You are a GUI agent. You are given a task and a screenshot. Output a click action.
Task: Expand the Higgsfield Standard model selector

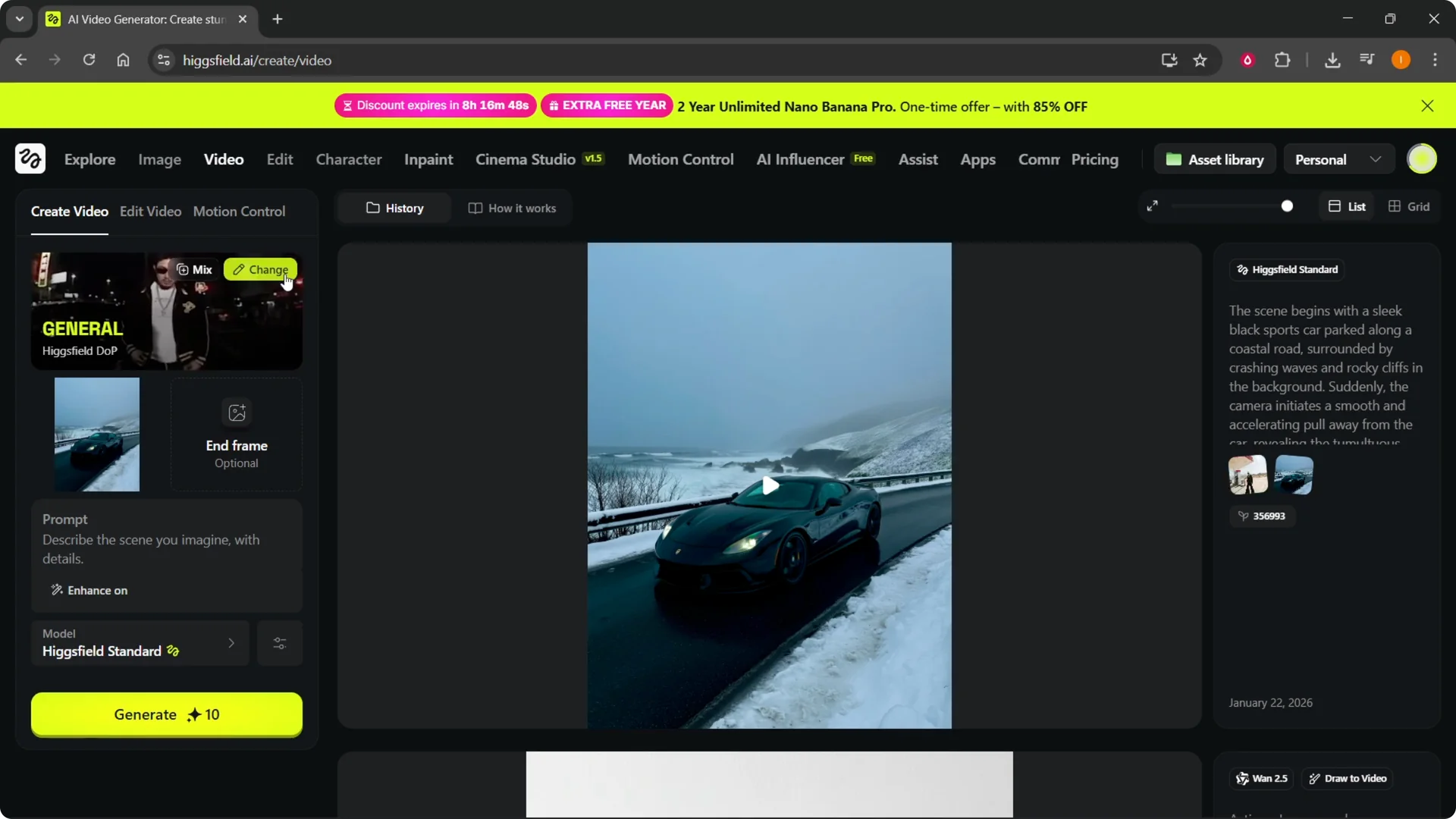coord(140,642)
